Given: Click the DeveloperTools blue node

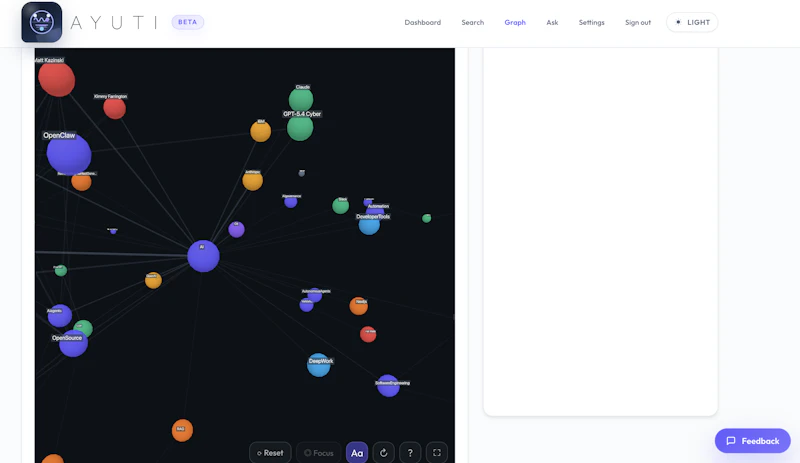Looking at the screenshot, I should pos(369,225).
